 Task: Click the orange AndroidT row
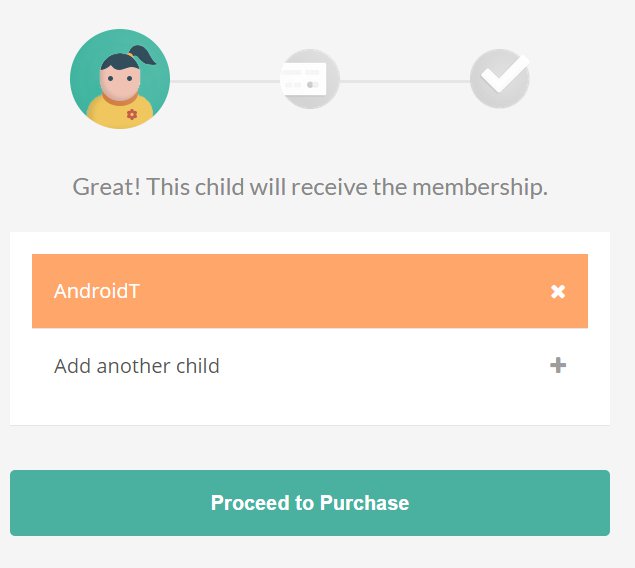click(x=310, y=291)
